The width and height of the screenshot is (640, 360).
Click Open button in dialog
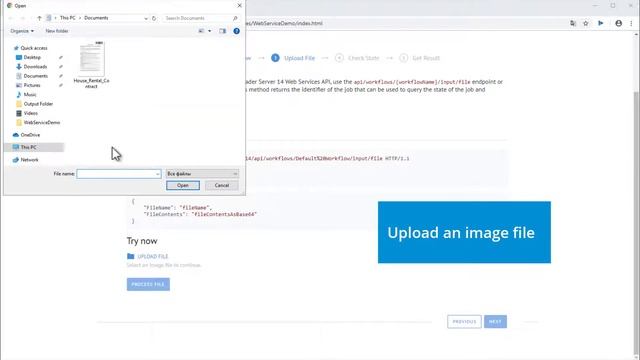183,185
